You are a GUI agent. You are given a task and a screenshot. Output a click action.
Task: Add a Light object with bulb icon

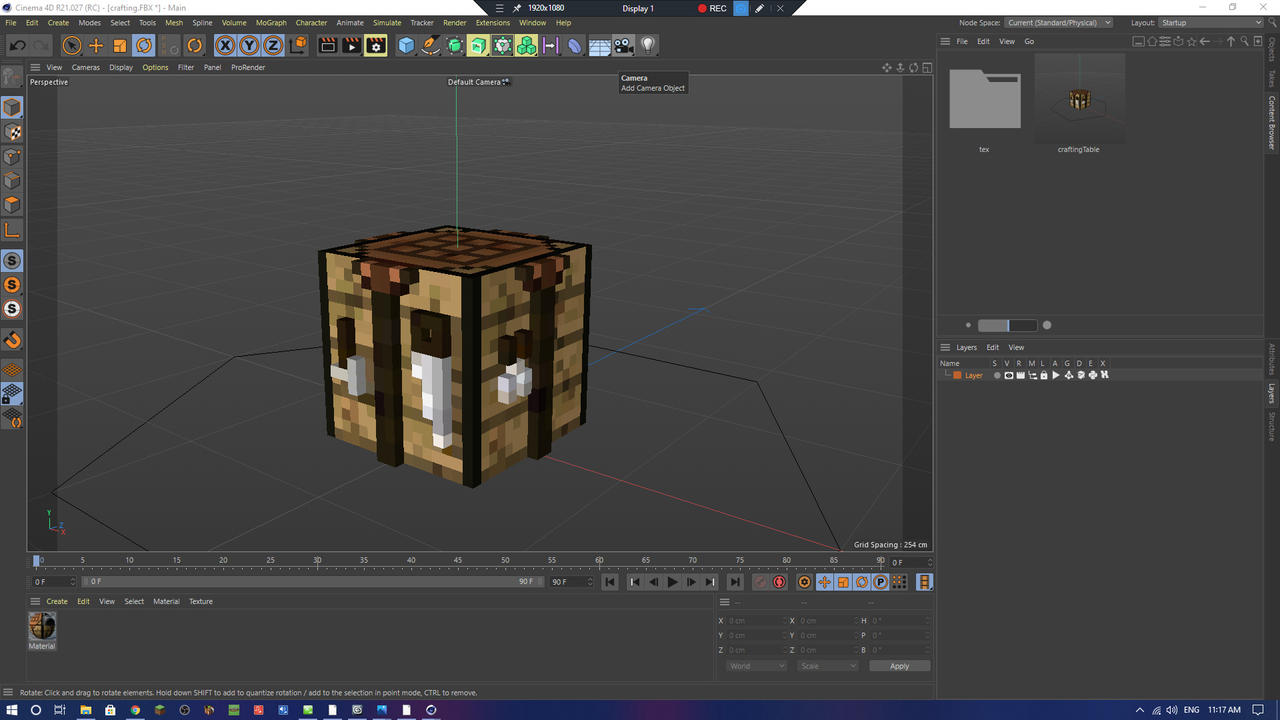click(648, 45)
